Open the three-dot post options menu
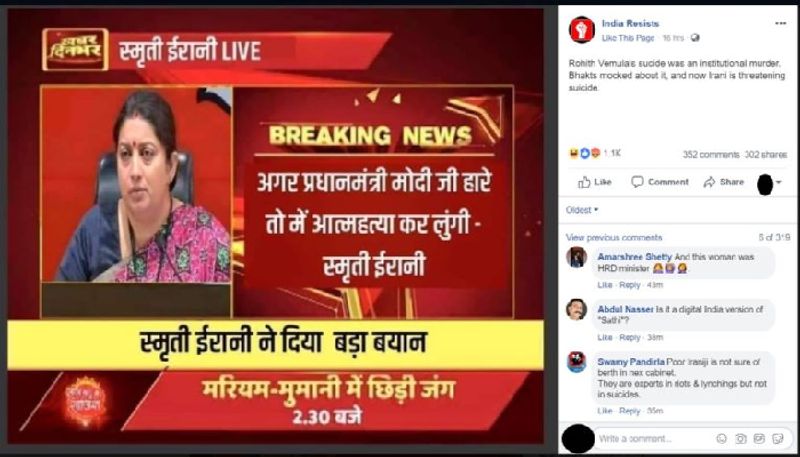Image resolution: width=800 pixels, height=457 pixels. (780, 23)
